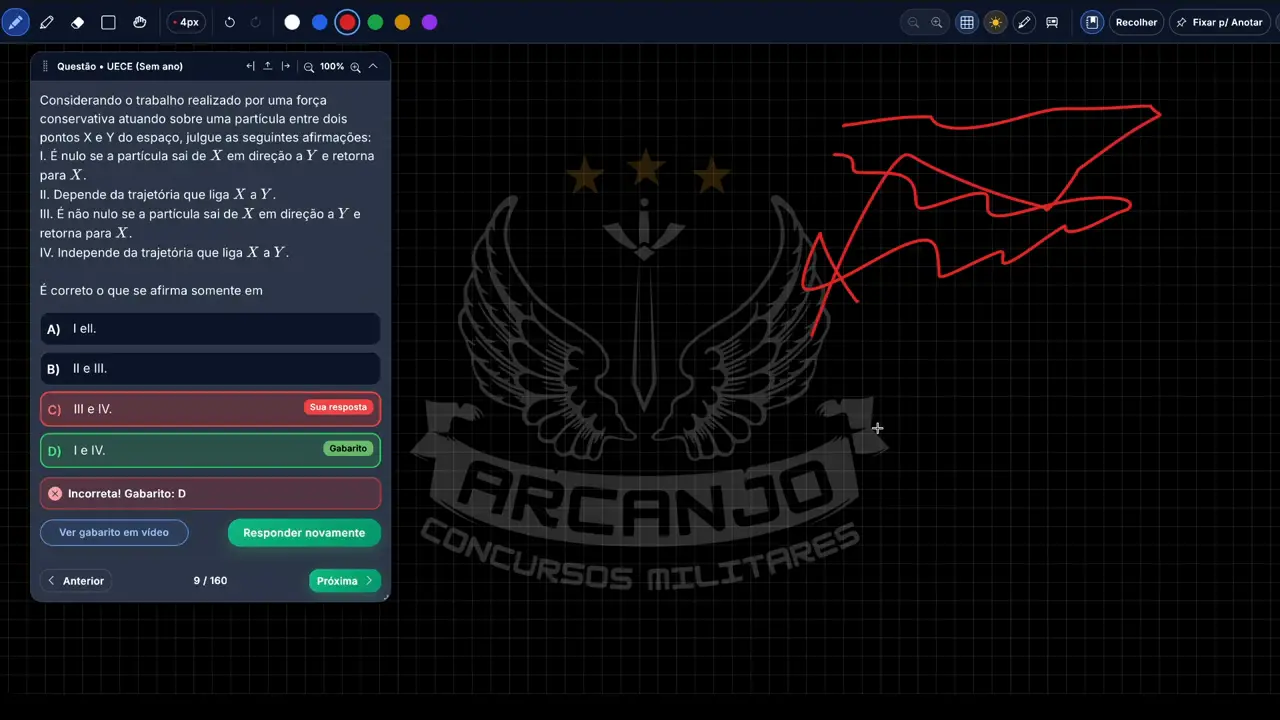Toggle the canvas grid
The width and height of the screenshot is (1280, 720).
click(x=967, y=22)
